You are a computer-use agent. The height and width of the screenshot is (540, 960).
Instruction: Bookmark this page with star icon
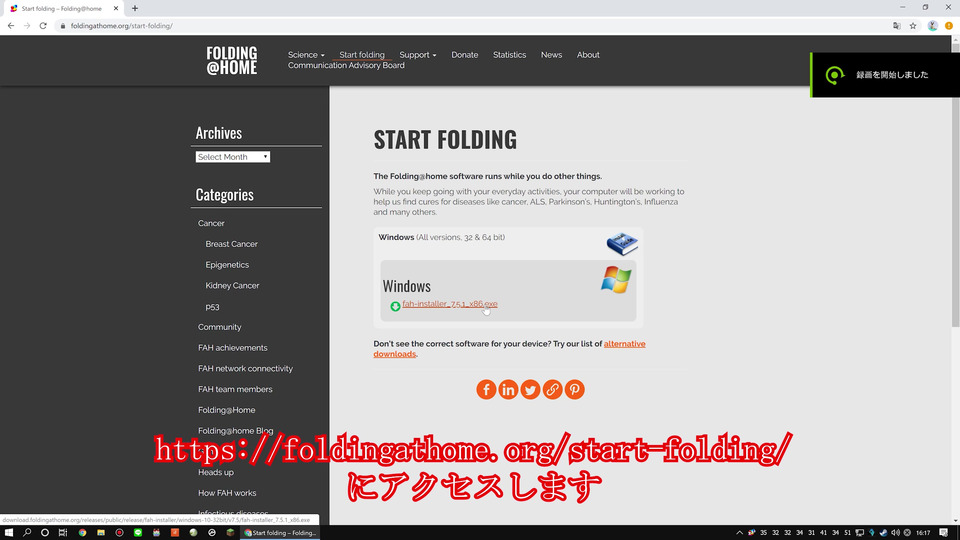pyautogui.click(x=913, y=26)
